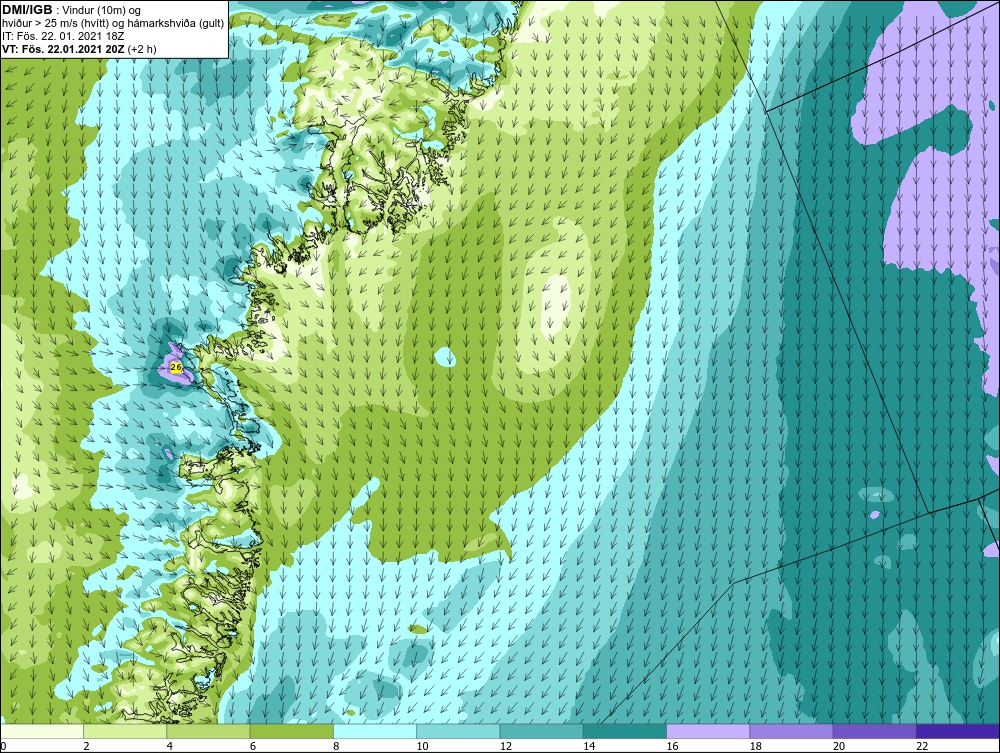
Task: Select the 6–8 m/s olive green swatch
Action: (x=291, y=731)
